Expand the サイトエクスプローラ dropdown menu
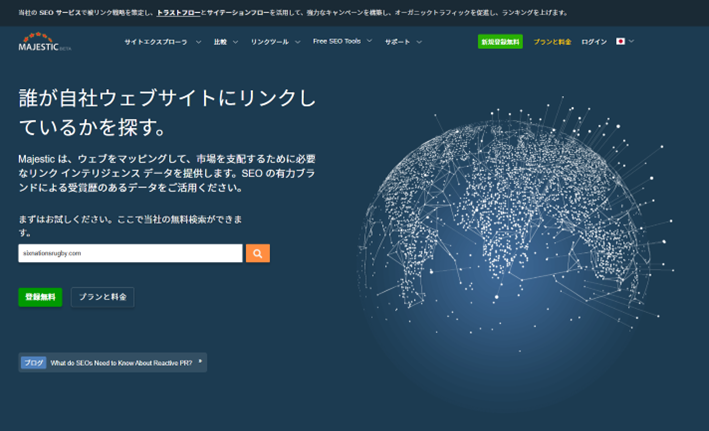709x431 pixels. pyautogui.click(x=162, y=42)
